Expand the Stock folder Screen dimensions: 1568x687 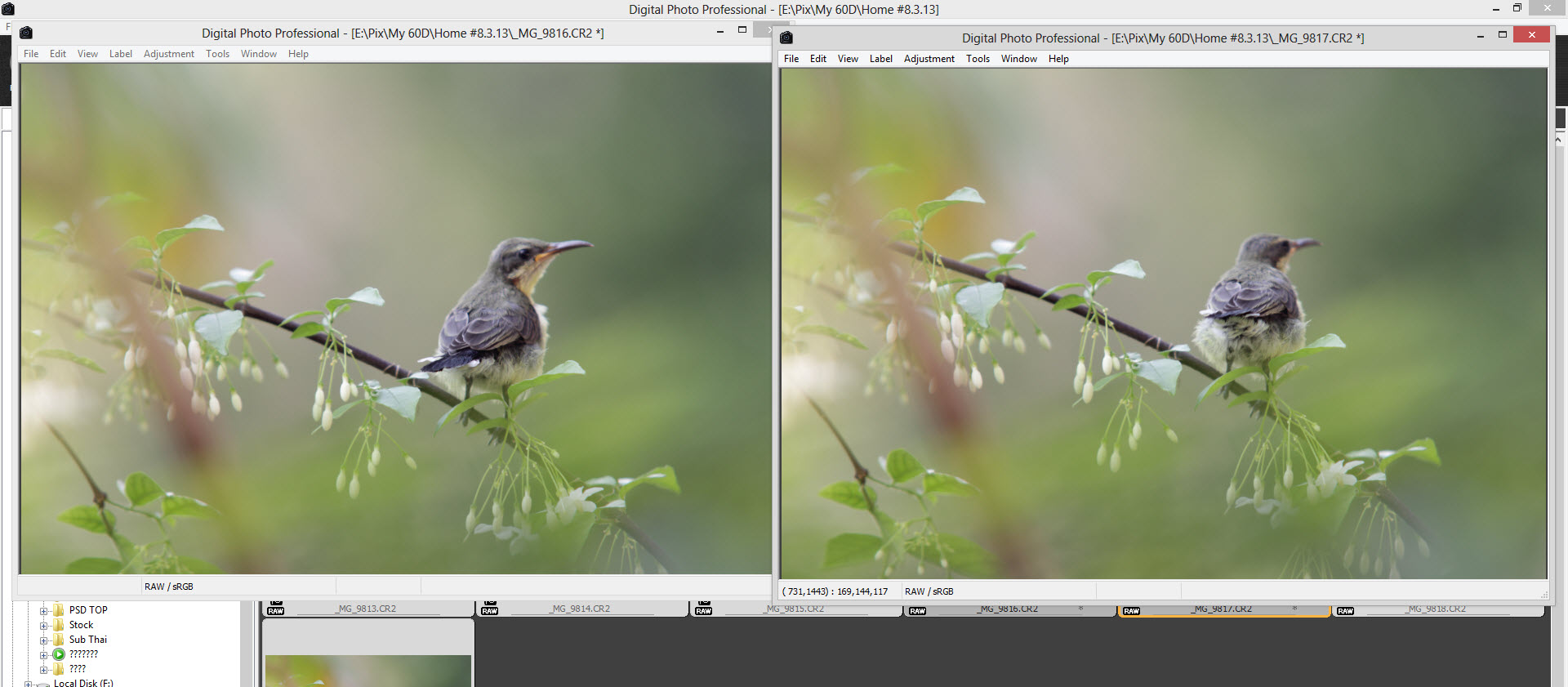point(44,626)
